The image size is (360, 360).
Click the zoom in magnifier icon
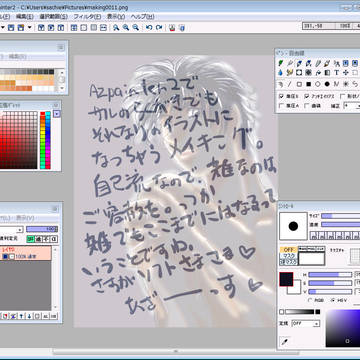126,28
